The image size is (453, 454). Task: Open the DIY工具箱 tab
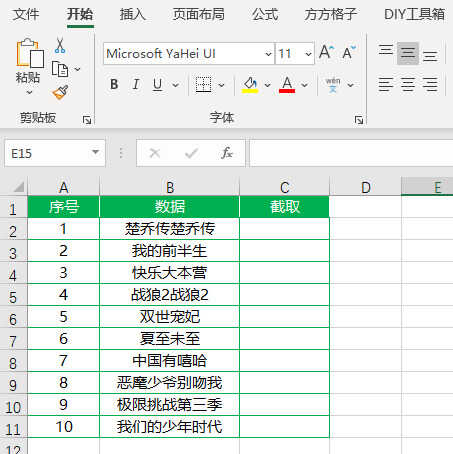pos(414,14)
